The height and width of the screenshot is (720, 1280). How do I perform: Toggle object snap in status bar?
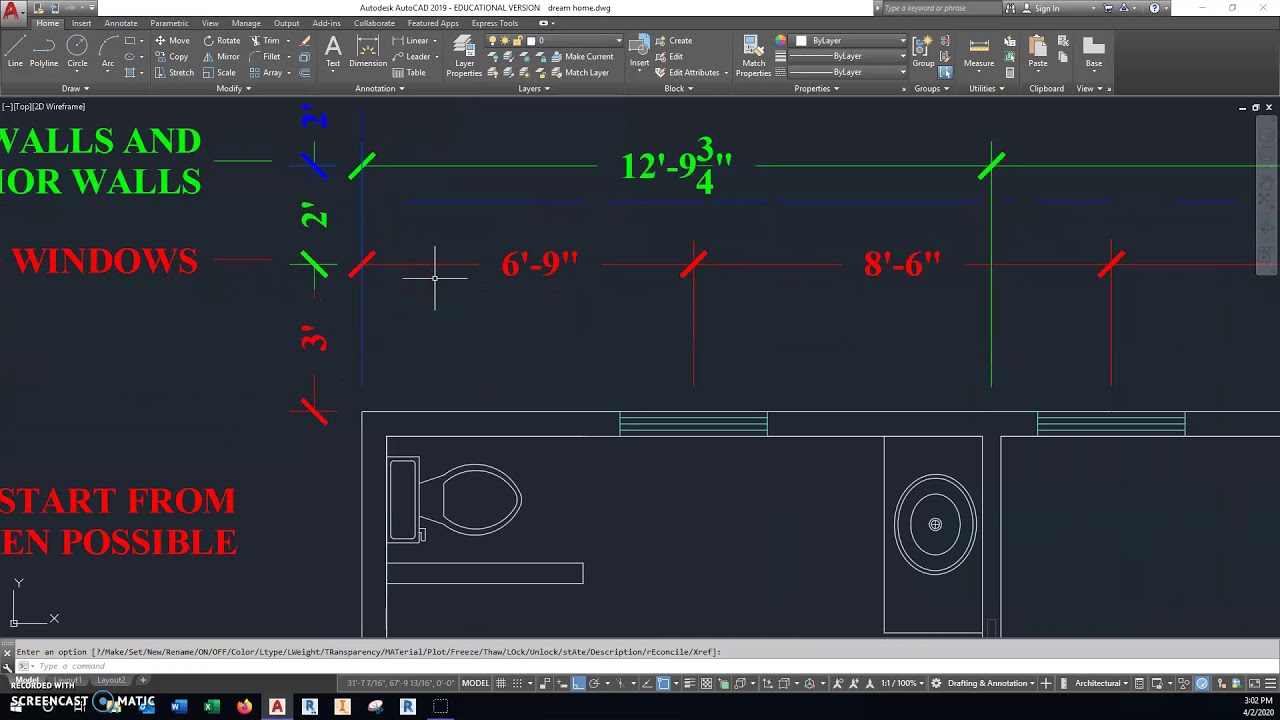click(x=662, y=684)
